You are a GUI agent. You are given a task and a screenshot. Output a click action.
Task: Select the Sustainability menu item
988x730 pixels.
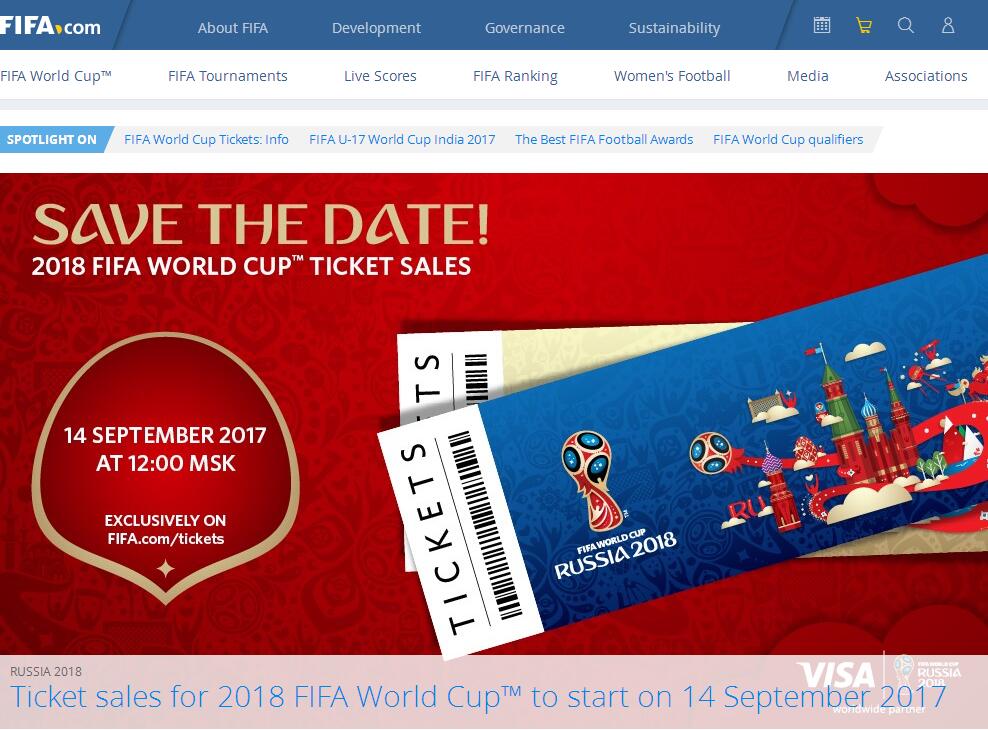coord(674,28)
